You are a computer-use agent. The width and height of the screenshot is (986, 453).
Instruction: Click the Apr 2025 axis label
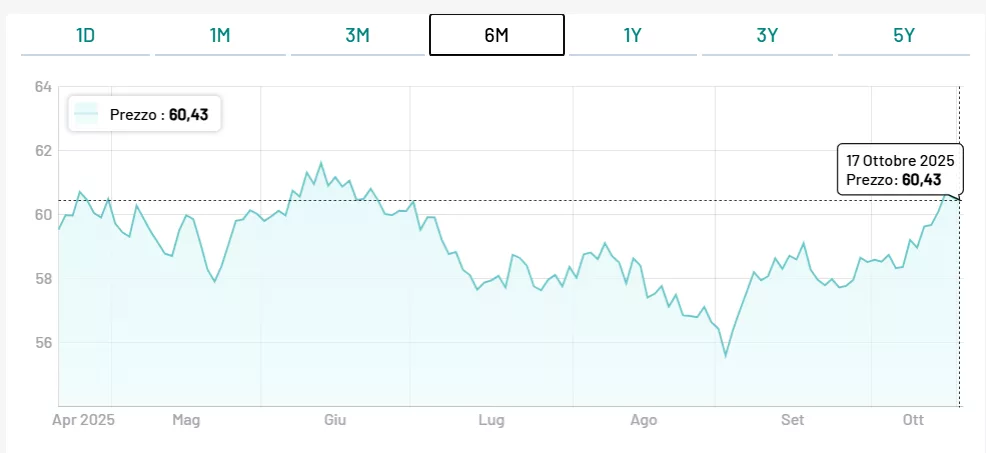point(84,420)
